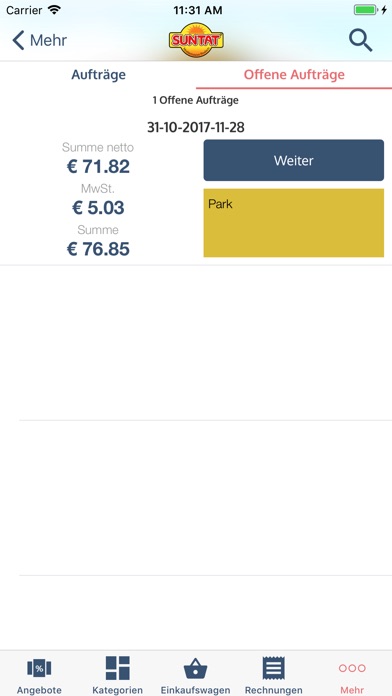Switch to the Aufträge tab

(x=98, y=75)
